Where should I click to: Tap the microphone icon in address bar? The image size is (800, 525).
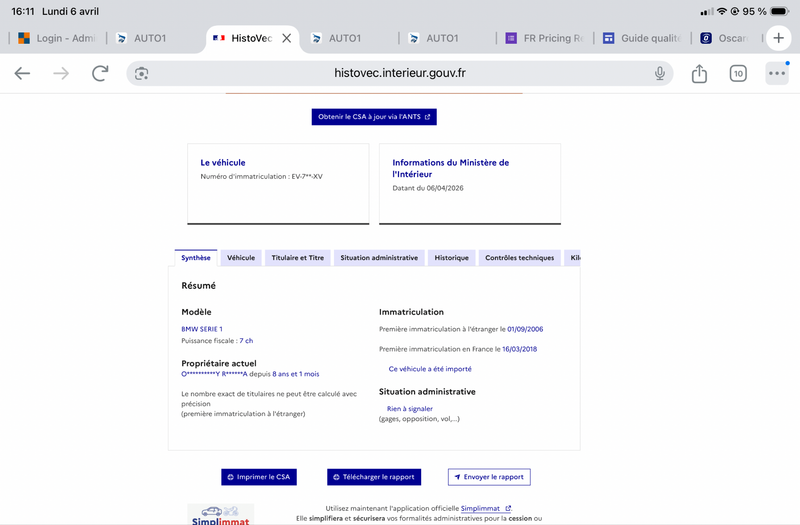pyautogui.click(x=660, y=73)
